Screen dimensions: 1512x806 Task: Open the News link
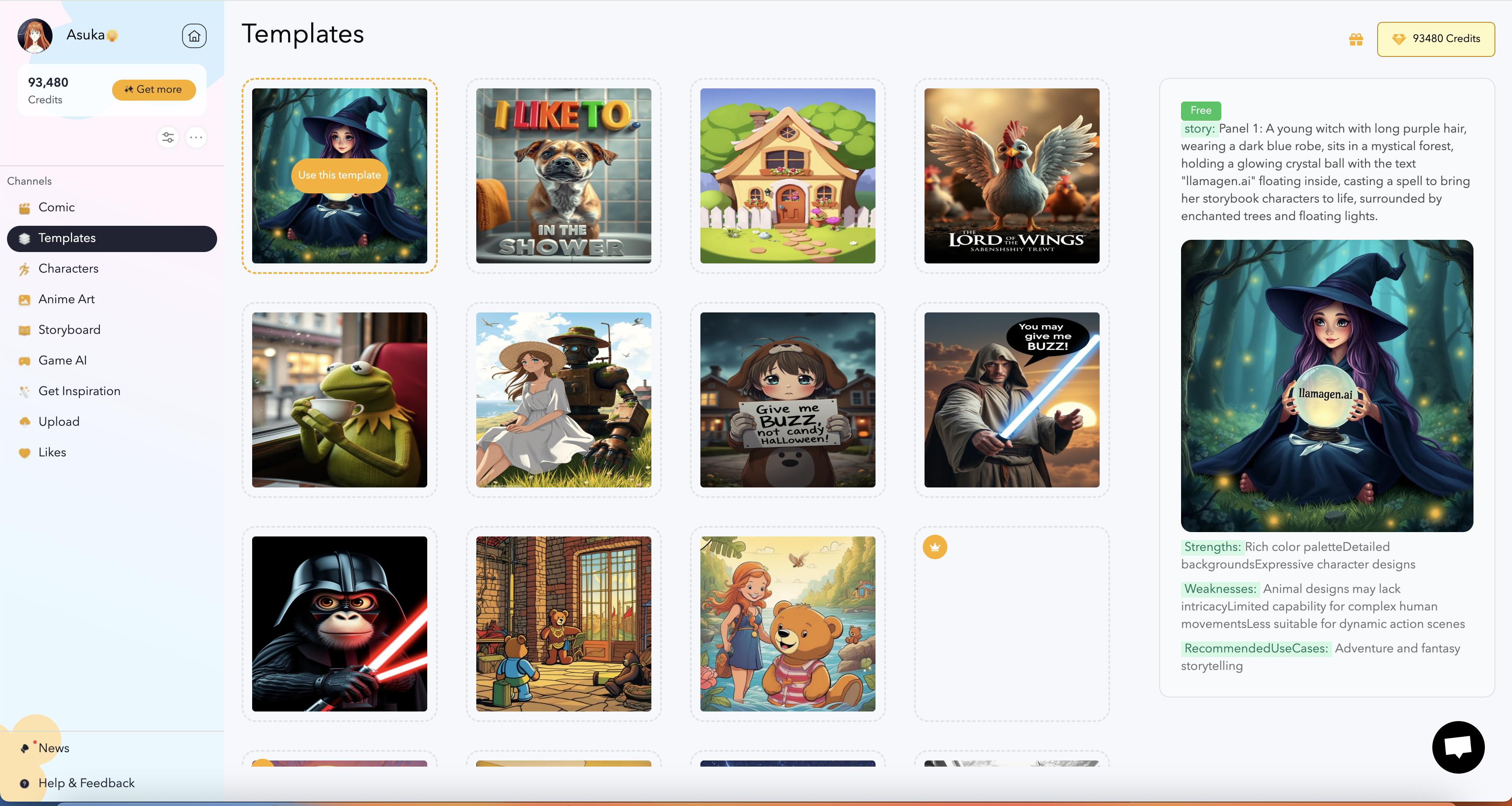53,748
